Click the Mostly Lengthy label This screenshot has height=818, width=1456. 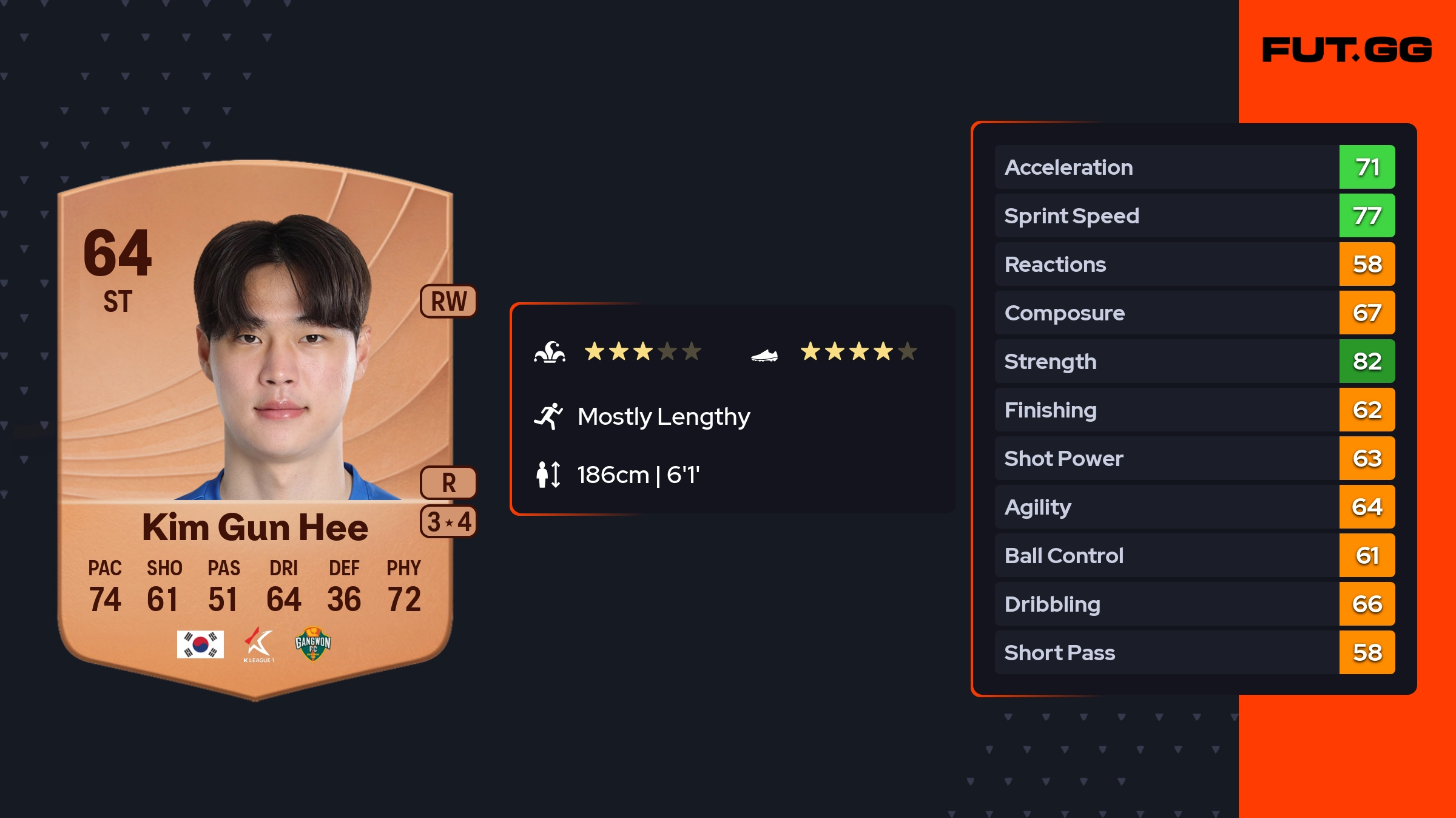pyautogui.click(x=664, y=417)
